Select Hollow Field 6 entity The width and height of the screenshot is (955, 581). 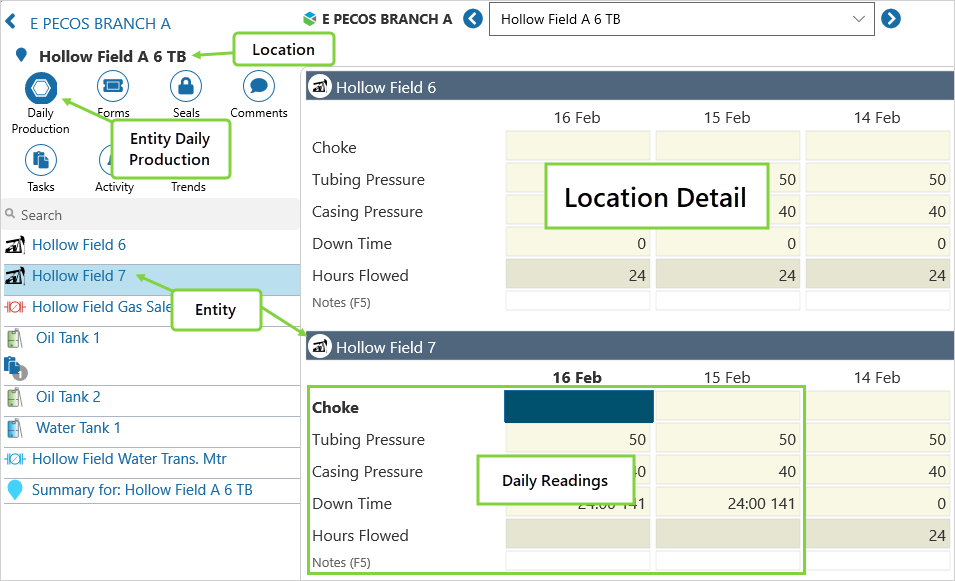[x=79, y=245]
